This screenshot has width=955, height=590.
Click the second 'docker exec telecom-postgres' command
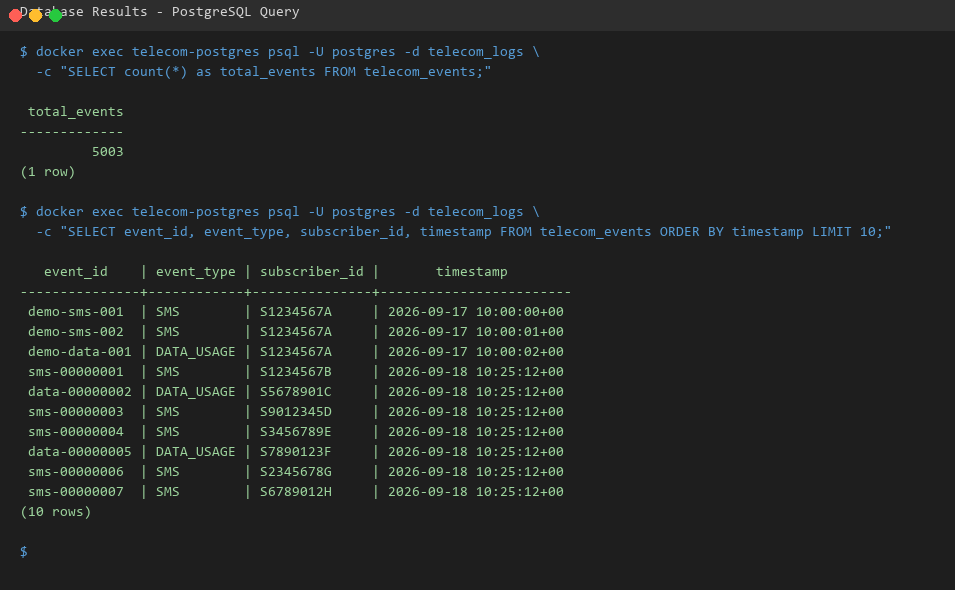pos(280,212)
